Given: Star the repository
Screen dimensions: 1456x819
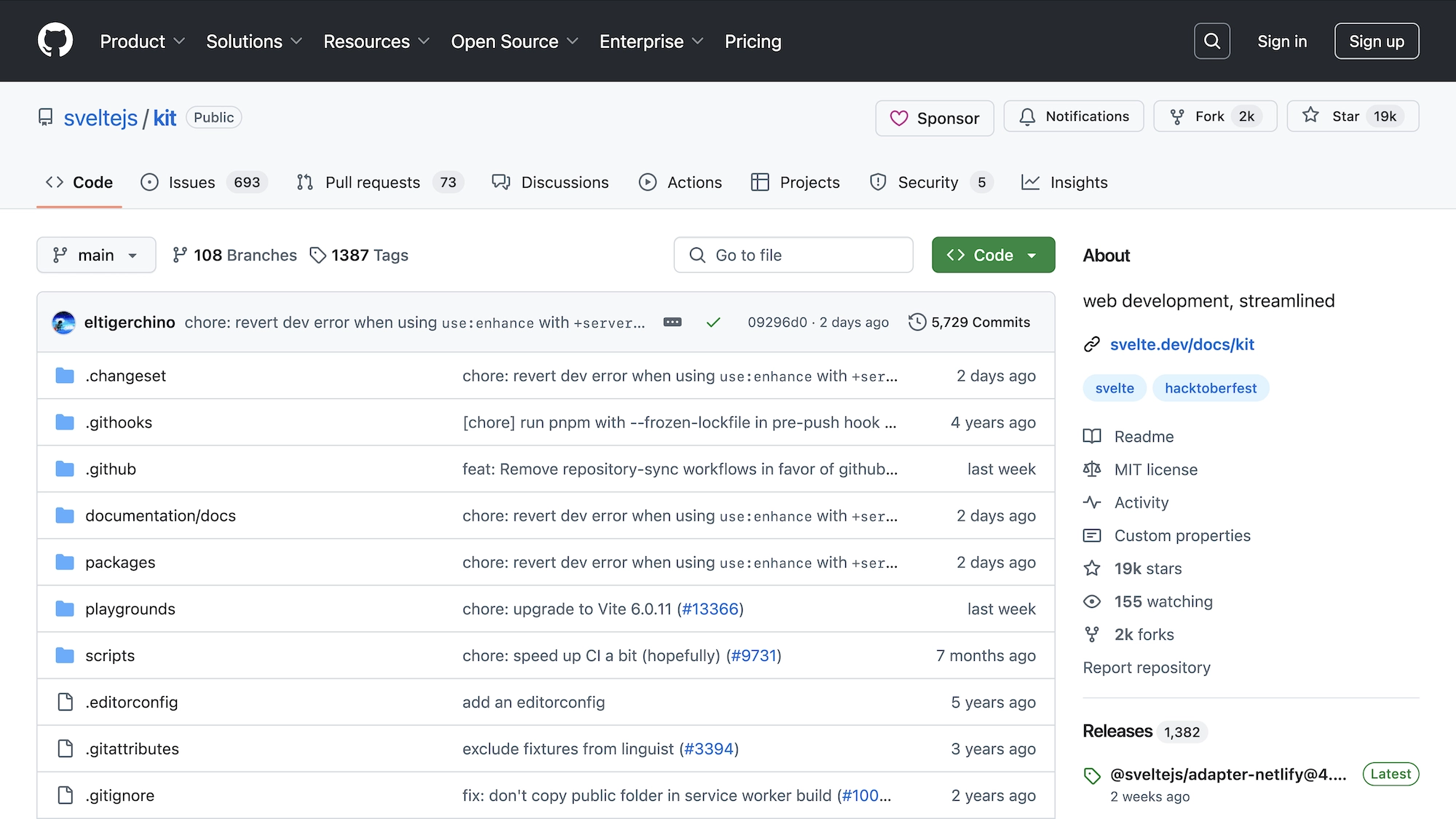Looking at the screenshot, I should point(1353,116).
